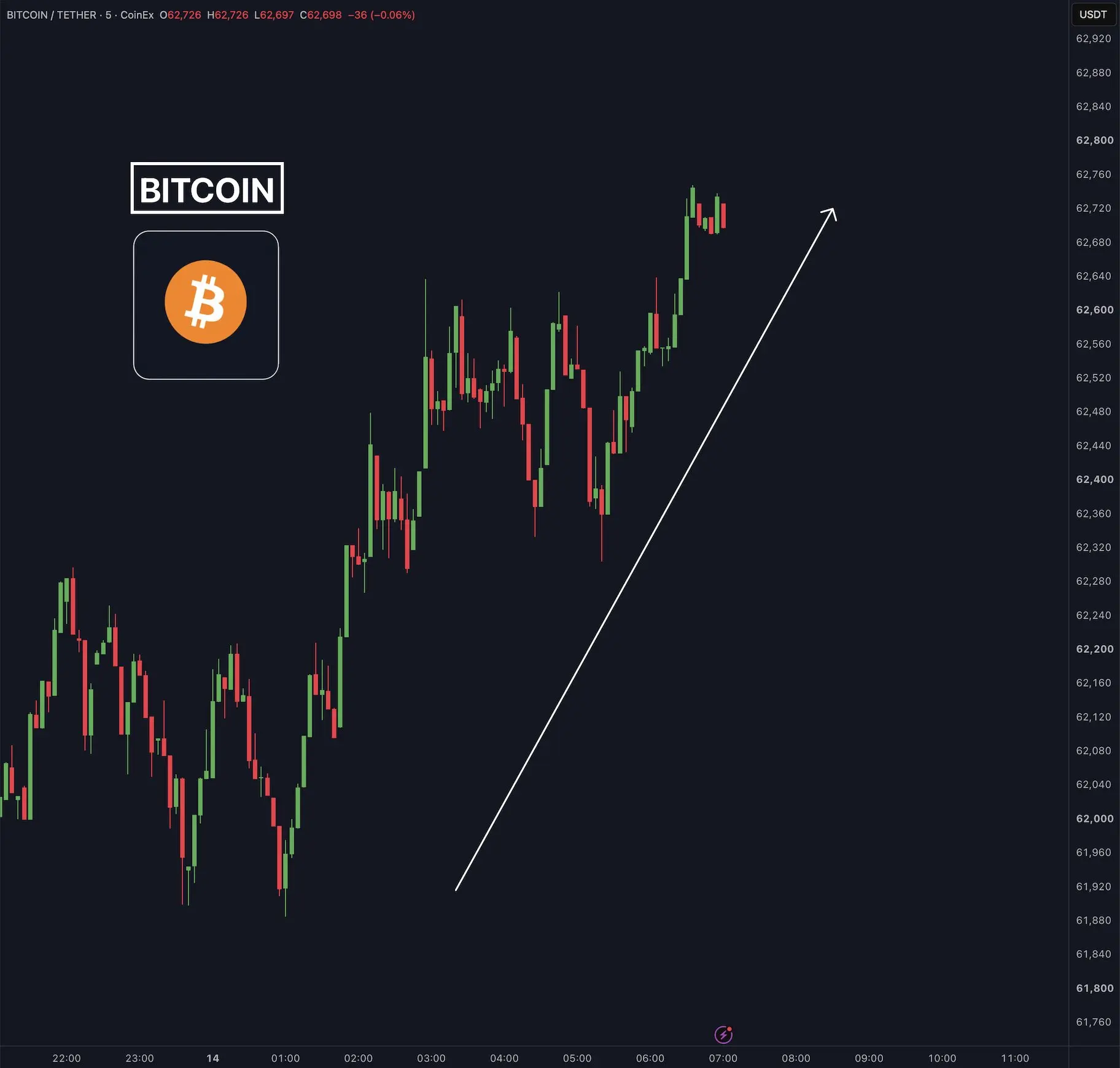This screenshot has width=1120, height=1068.
Task: Click the 14 date marker on time axis
Action: (212, 1058)
